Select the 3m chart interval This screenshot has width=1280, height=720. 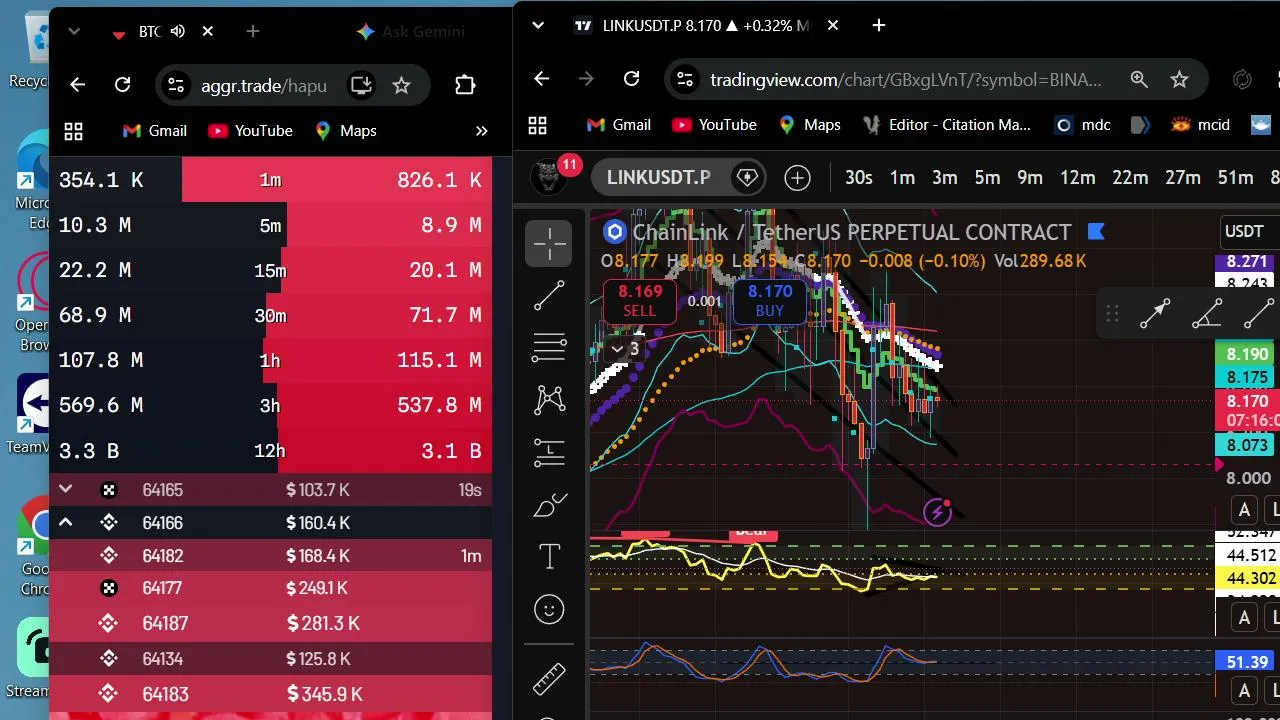pyautogui.click(x=945, y=178)
